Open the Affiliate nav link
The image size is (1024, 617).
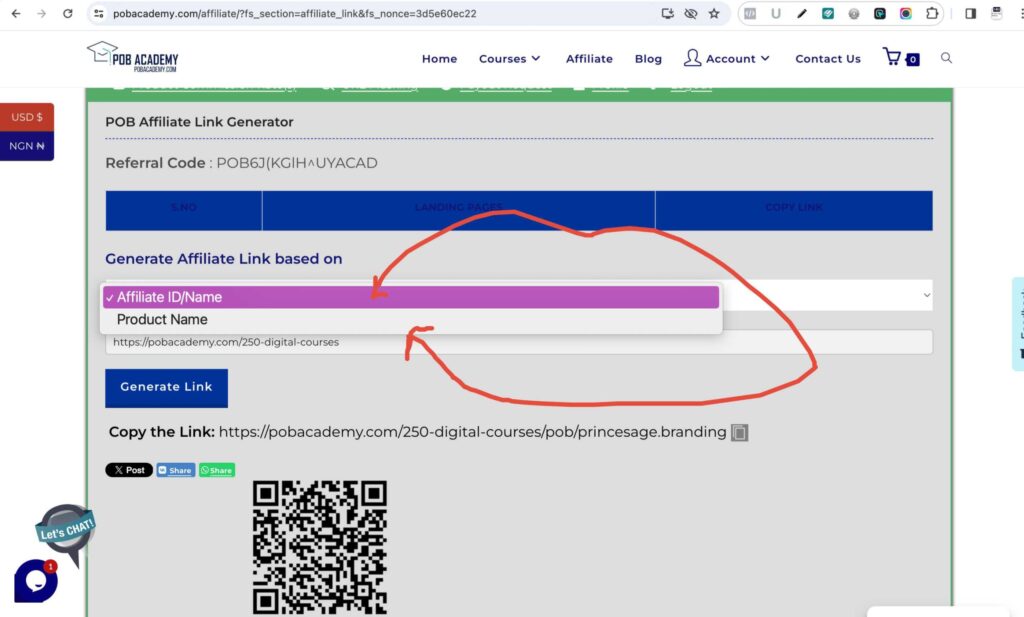[x=589, y=59]
